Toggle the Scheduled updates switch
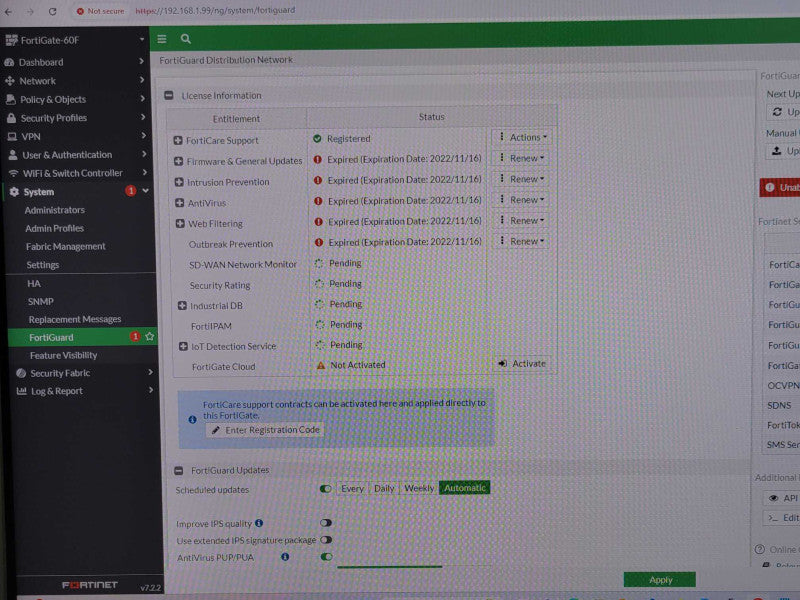The image size is (800, 600). [x=325, y=489]
